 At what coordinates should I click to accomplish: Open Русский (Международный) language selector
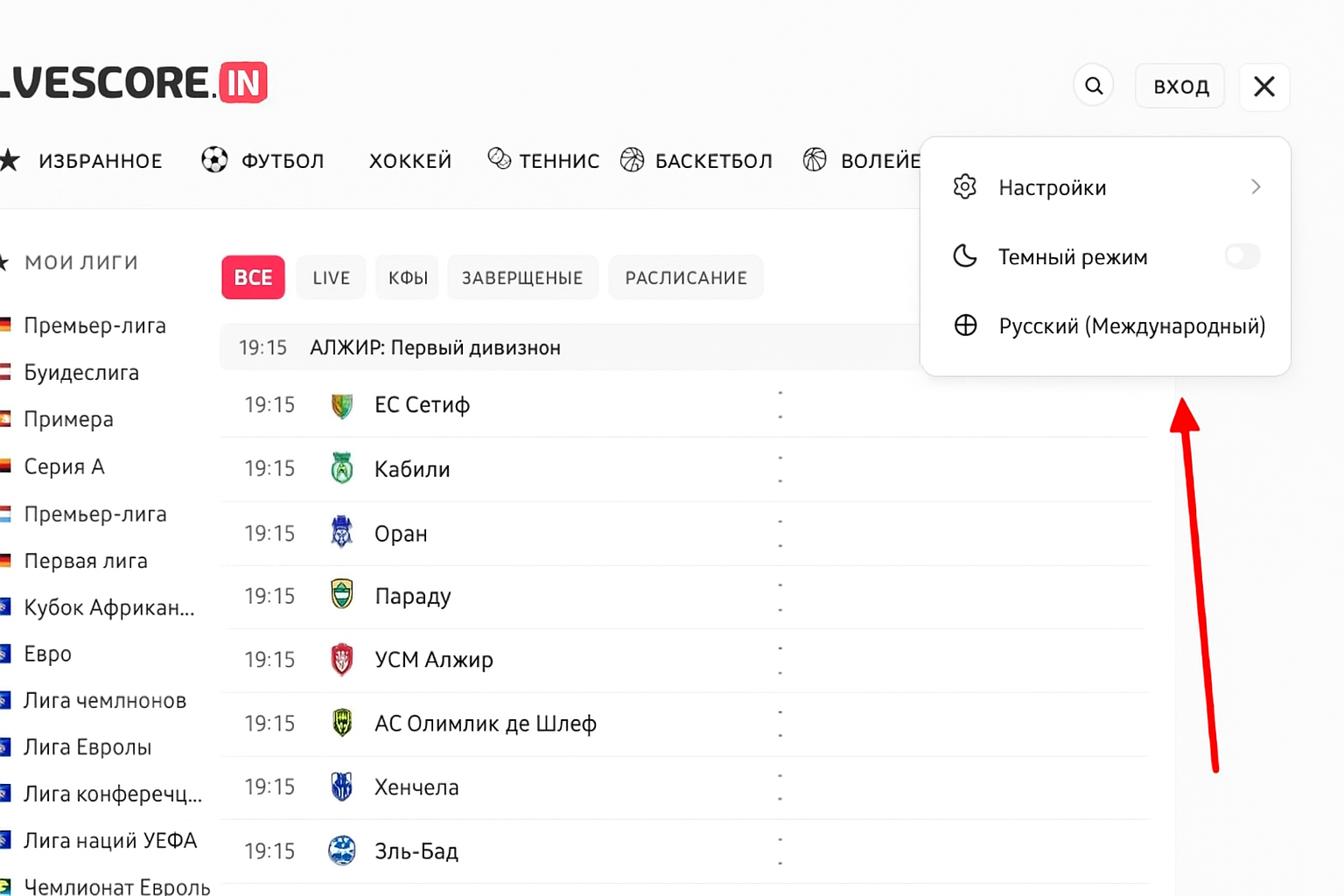pos(1130,325)
